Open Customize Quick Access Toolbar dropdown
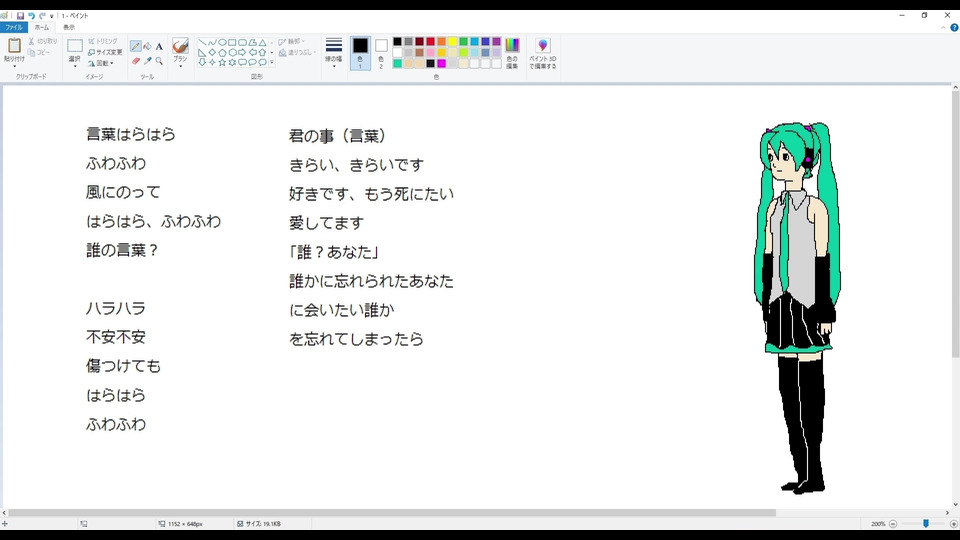The width and height of the screenshot is (960, 540). tap(51, 16)
